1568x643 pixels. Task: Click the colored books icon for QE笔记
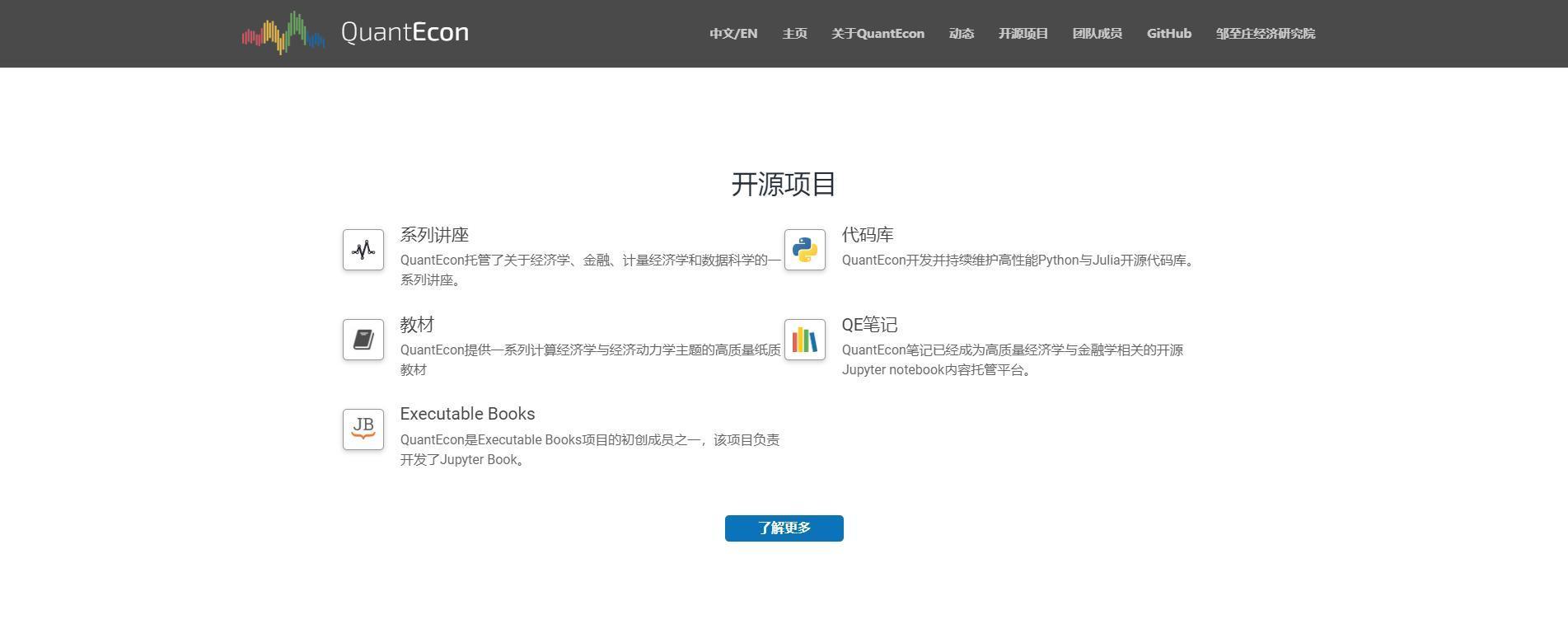pos(805,340)
